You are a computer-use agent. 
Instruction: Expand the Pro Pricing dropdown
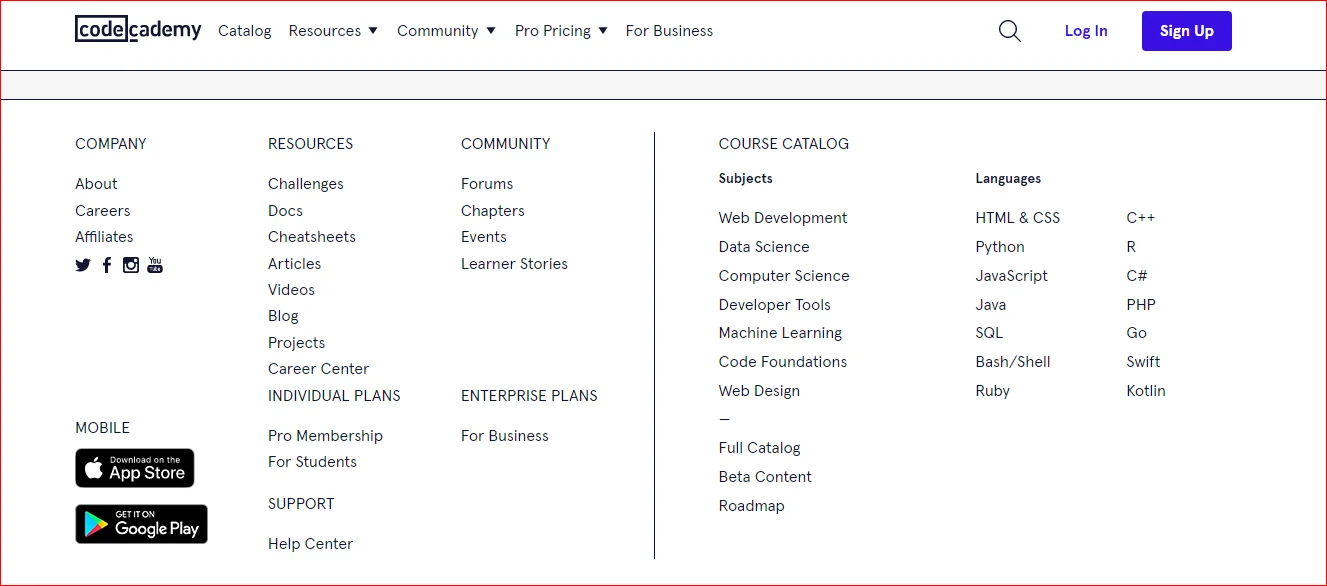pos(561,31)
